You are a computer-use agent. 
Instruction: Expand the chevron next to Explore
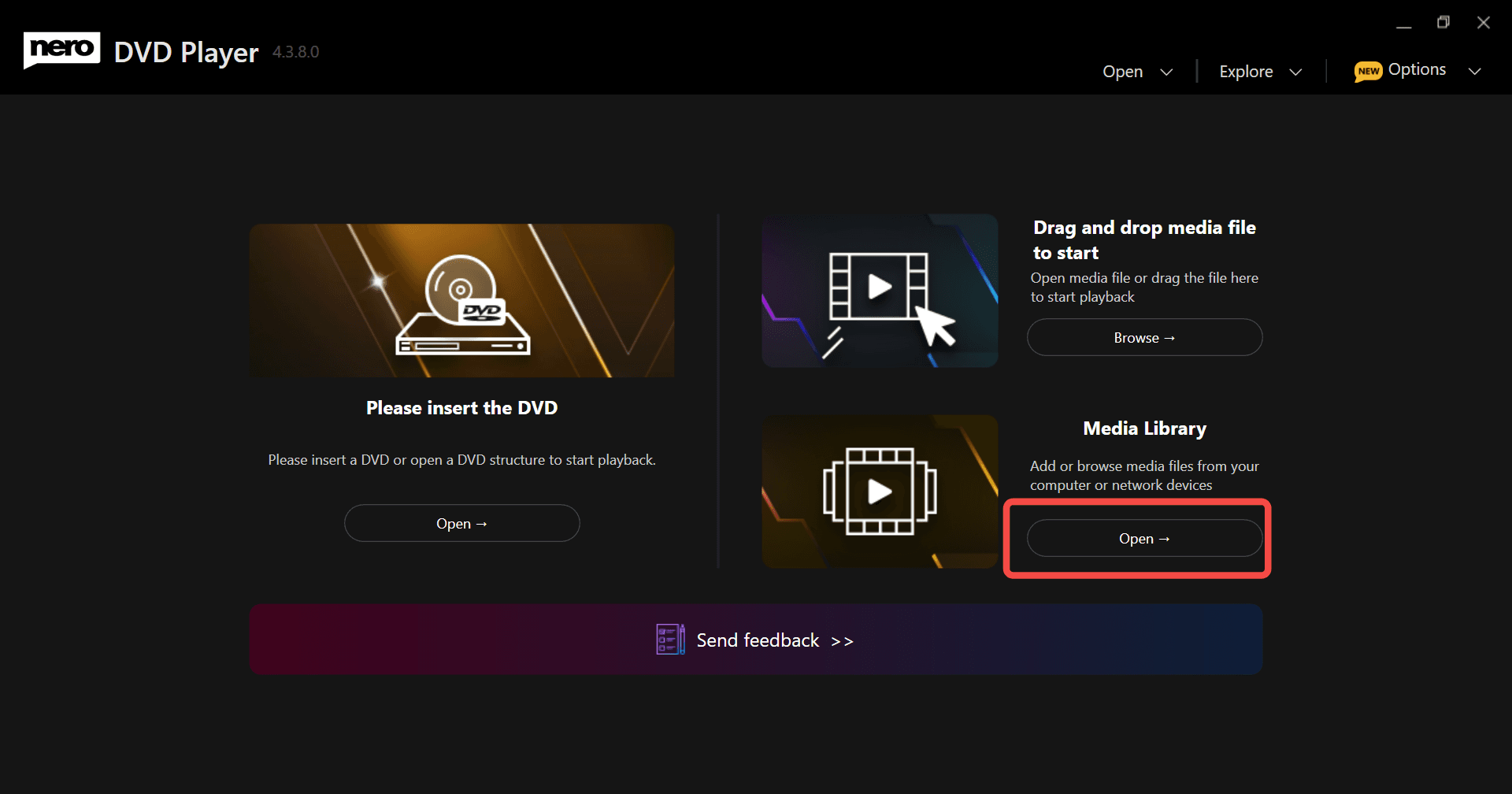click(x=1295, y=72)
